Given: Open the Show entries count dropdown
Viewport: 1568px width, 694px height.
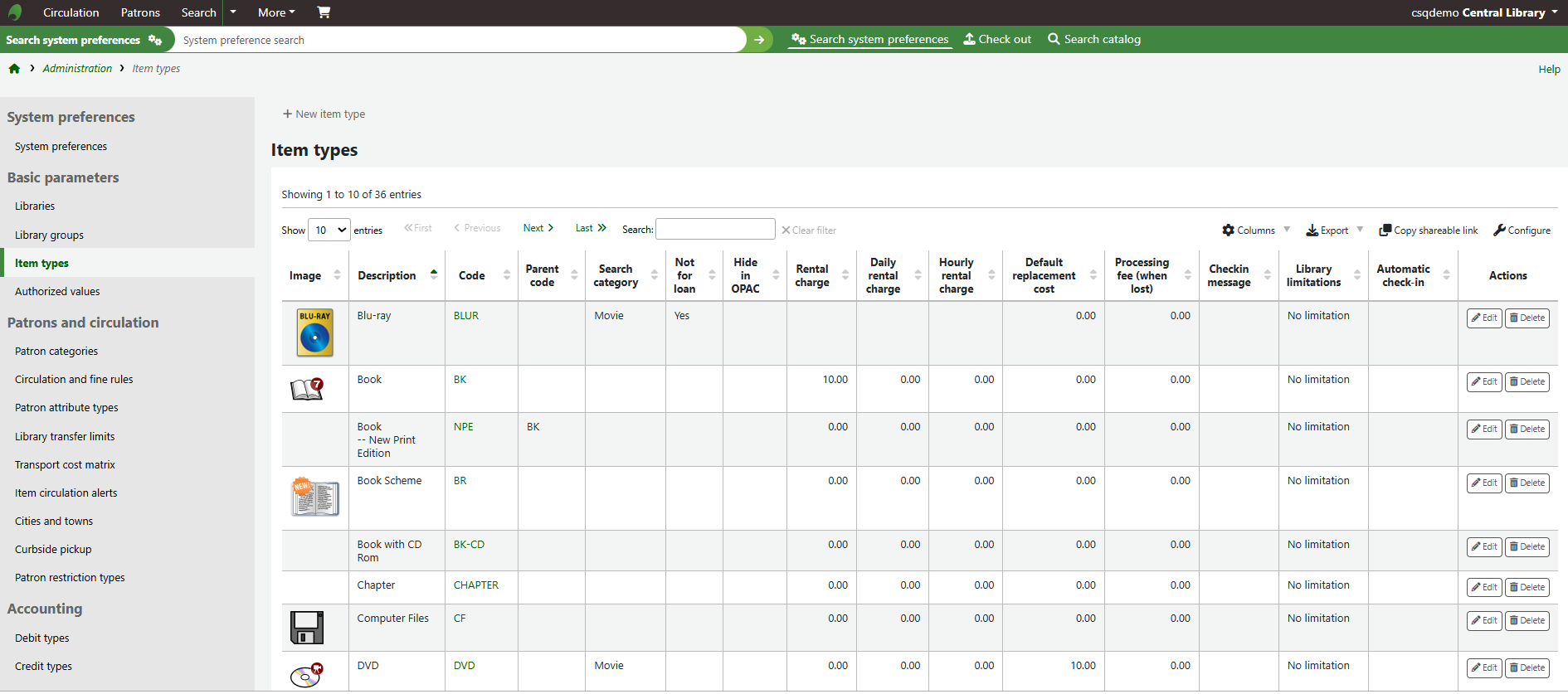Looking at the screenshot, I should click(329, 231).
